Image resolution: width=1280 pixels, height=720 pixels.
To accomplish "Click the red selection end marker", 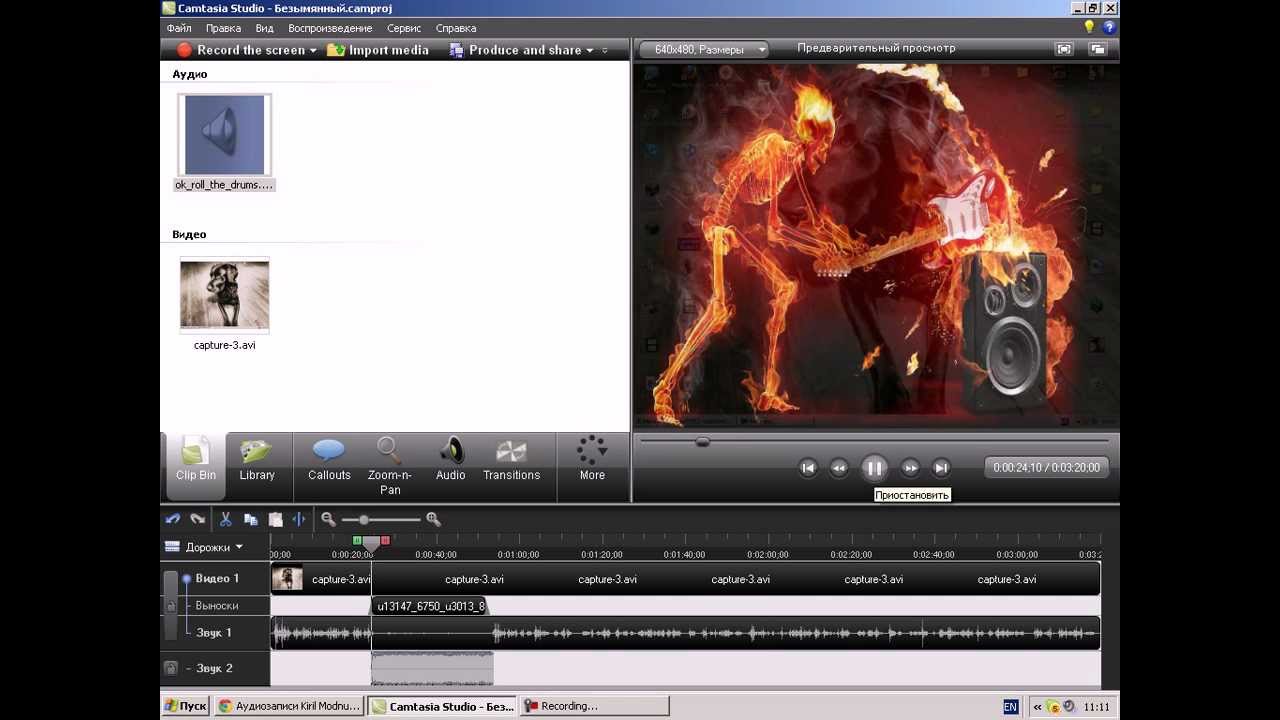I will point(385,540).
